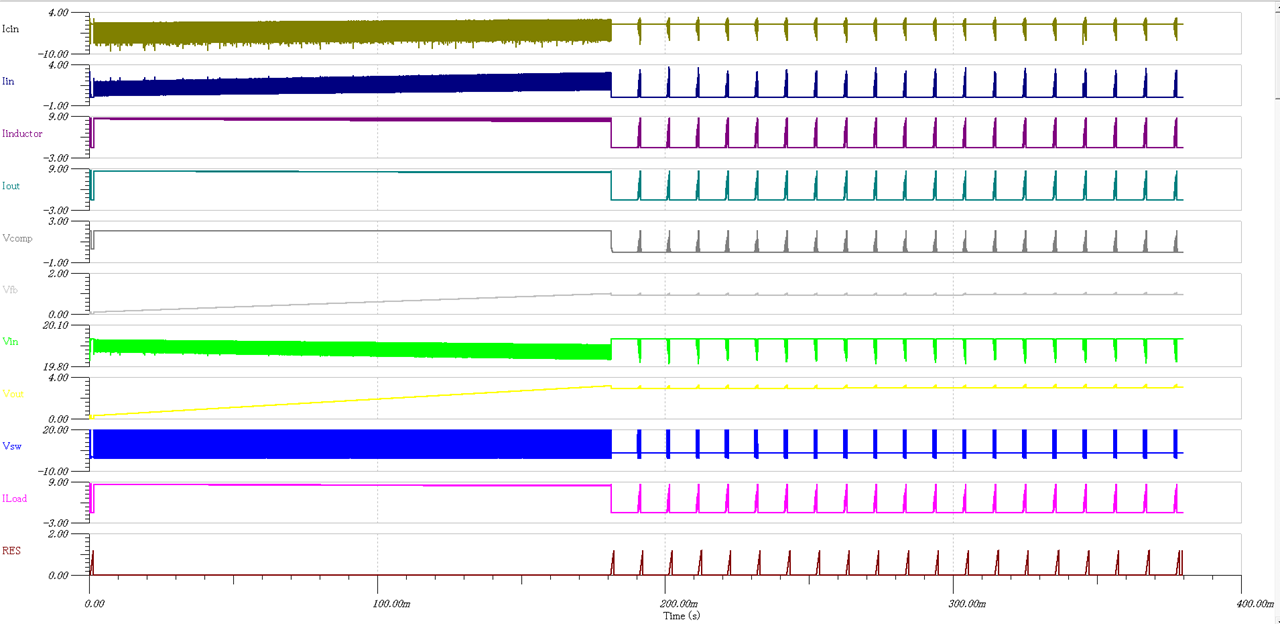Select the Vcomp trace label
The width and height of the screenshot is (1280, 624).
[x=18, y=238]
